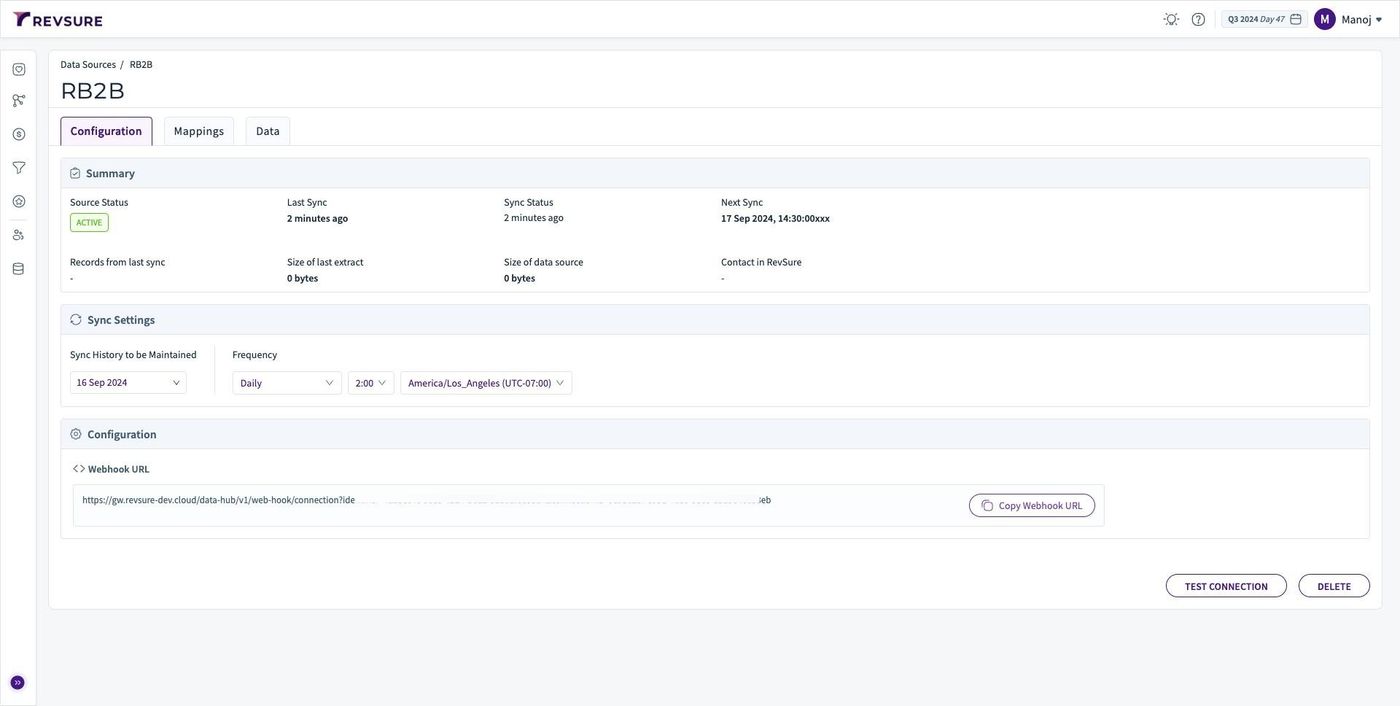The image size is (1400, 706).
Task: Open America/Los_Angeles timezone dropdown
Action: (486, 383)
